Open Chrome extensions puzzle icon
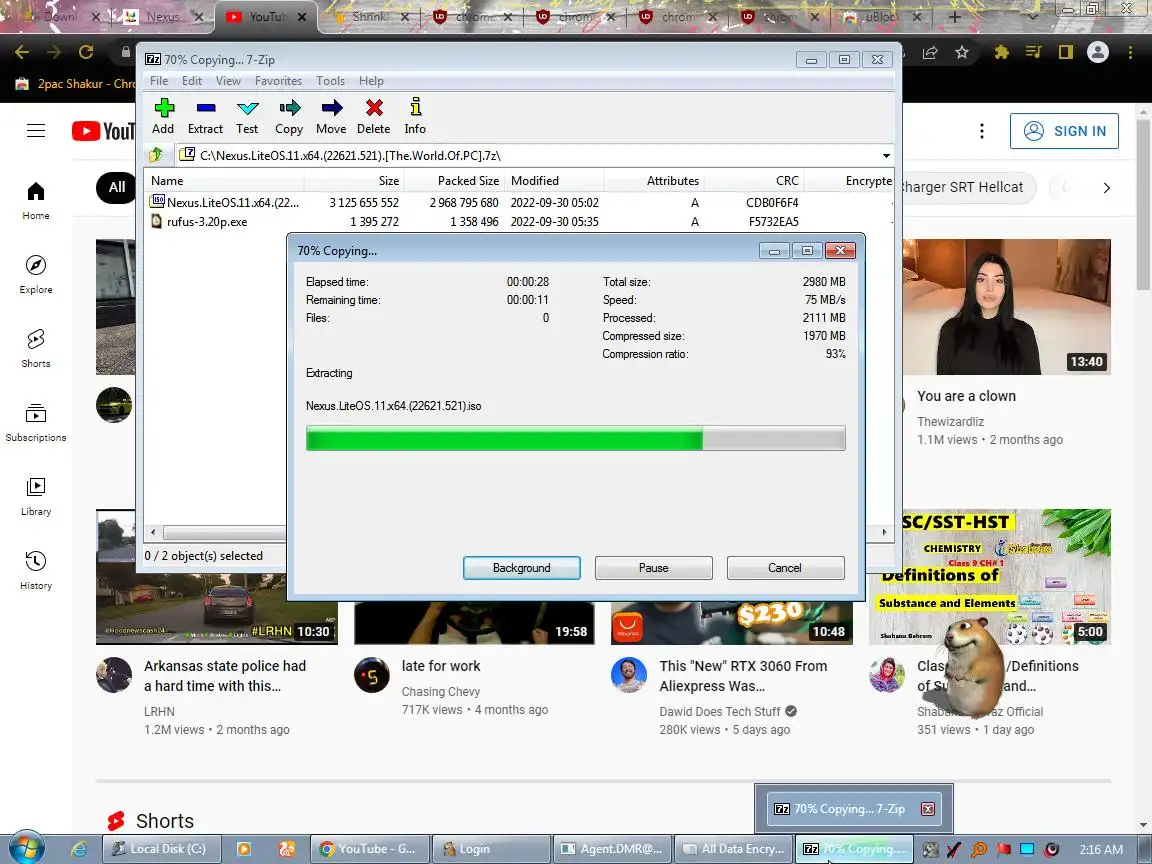Image resolution: width=1152 pixels, height=864 pixels. point(1001,52)
